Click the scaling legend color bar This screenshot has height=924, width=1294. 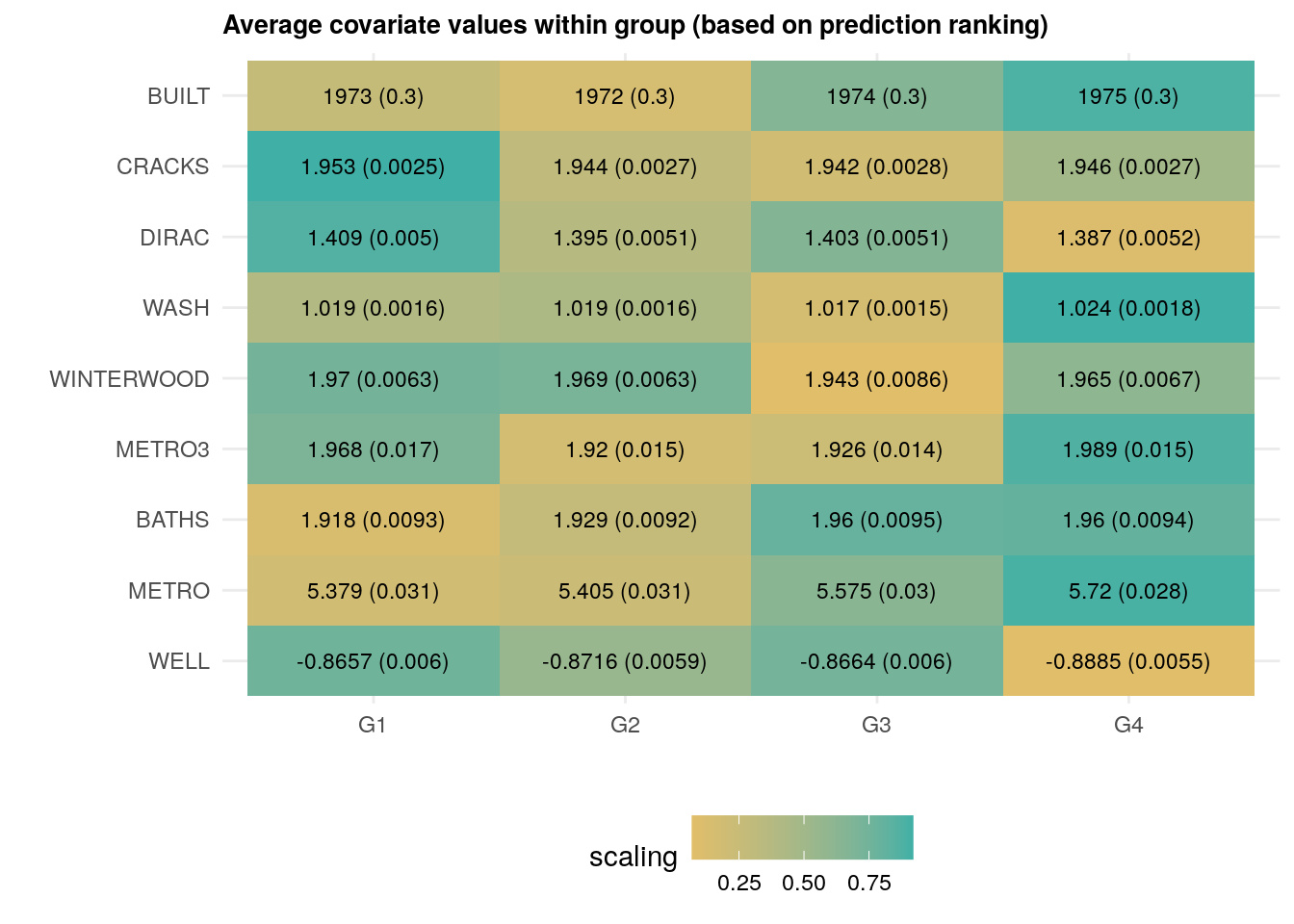(802, 836)
